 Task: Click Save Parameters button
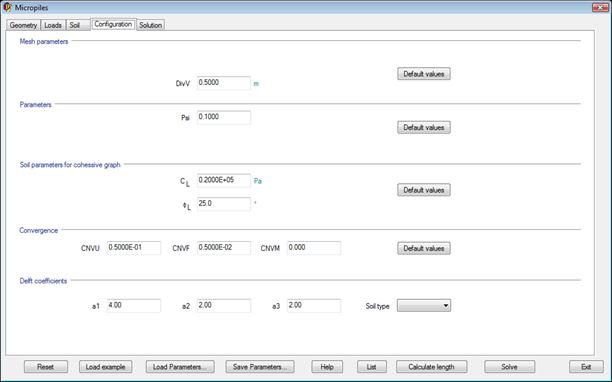260,367
